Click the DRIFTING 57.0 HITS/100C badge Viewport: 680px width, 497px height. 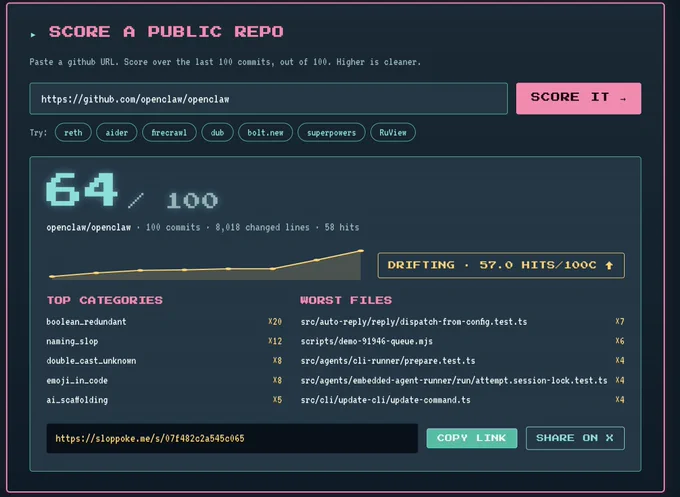[x=501, y=265]
